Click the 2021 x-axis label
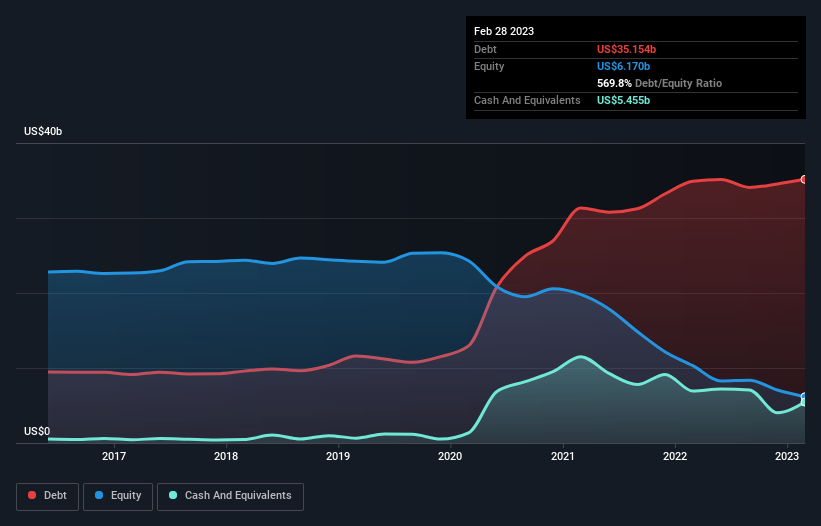 562,456
